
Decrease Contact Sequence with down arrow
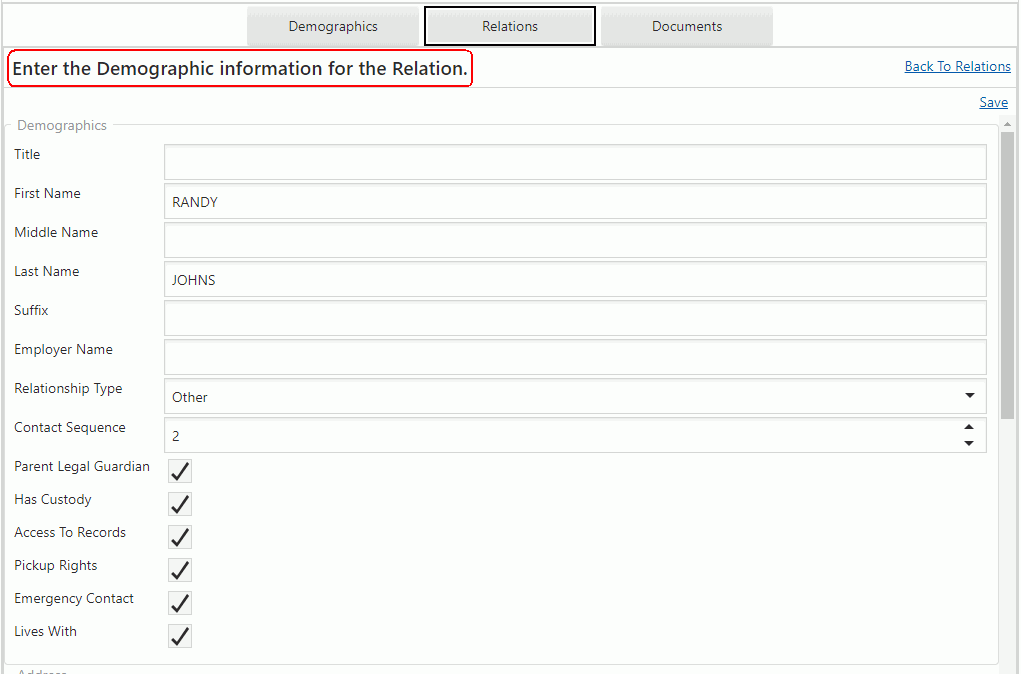click(x=969, y=443)
